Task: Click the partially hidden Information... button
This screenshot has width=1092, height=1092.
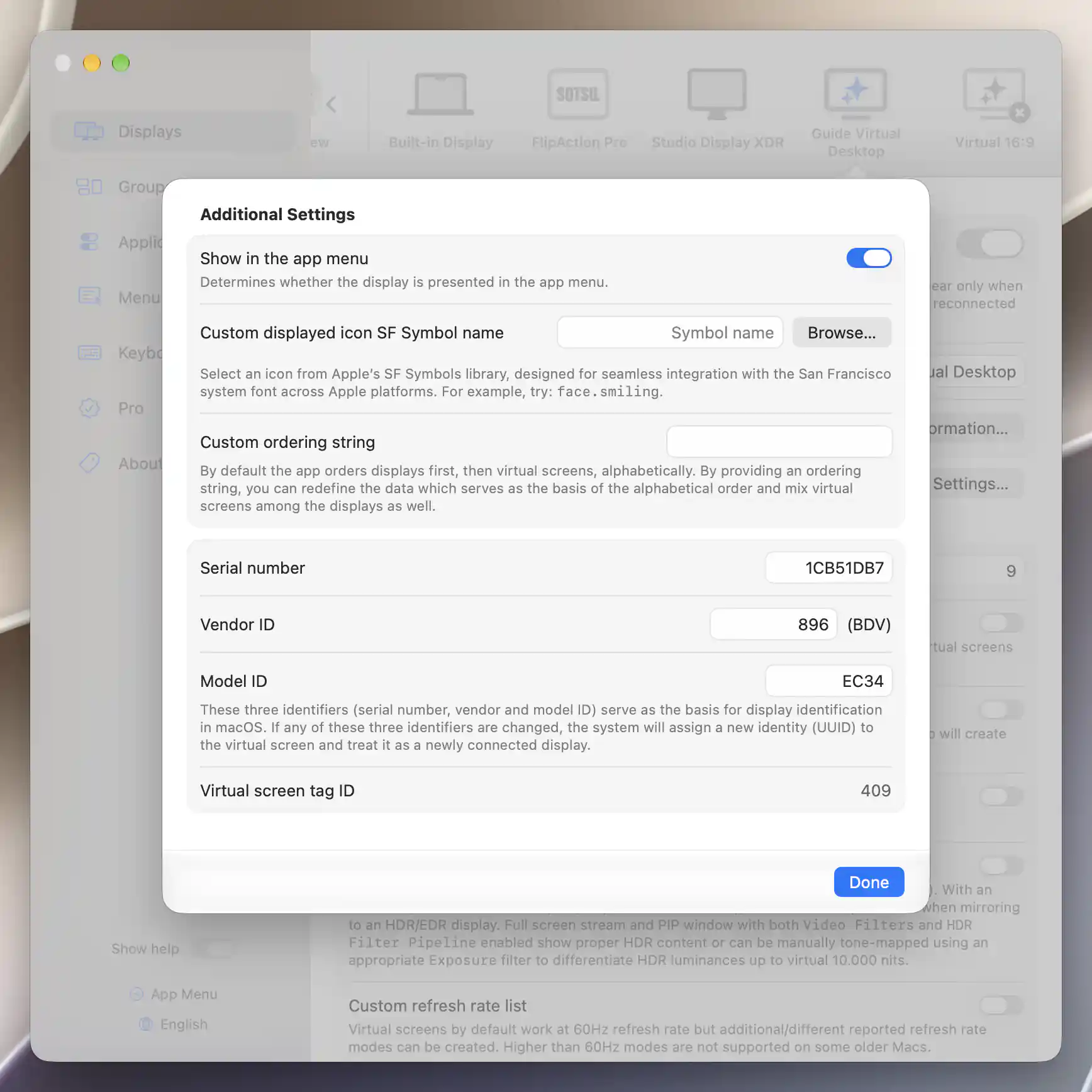Action: tap(976, 428)
